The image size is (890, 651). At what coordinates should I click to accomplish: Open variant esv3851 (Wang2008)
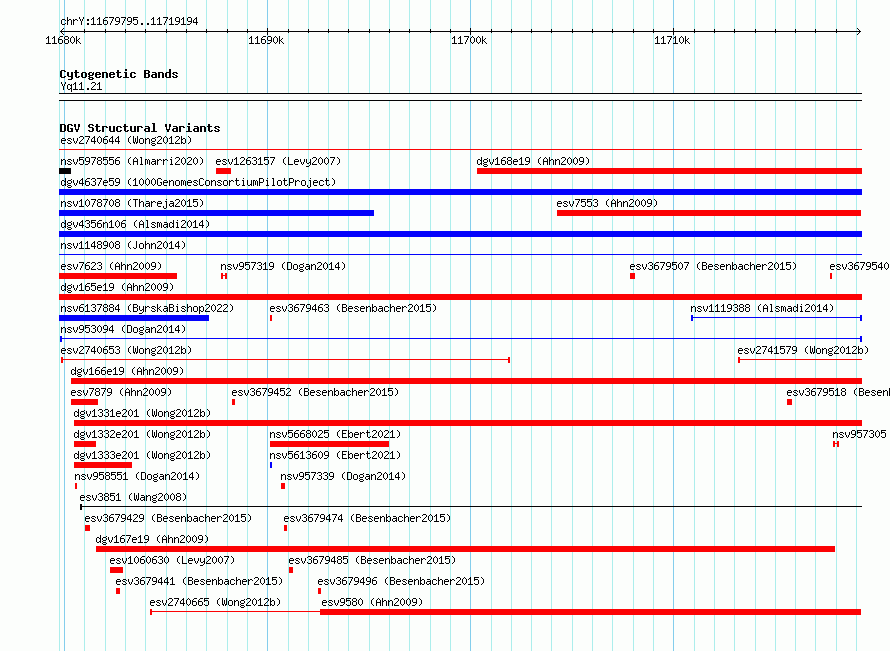click(133, 497)
